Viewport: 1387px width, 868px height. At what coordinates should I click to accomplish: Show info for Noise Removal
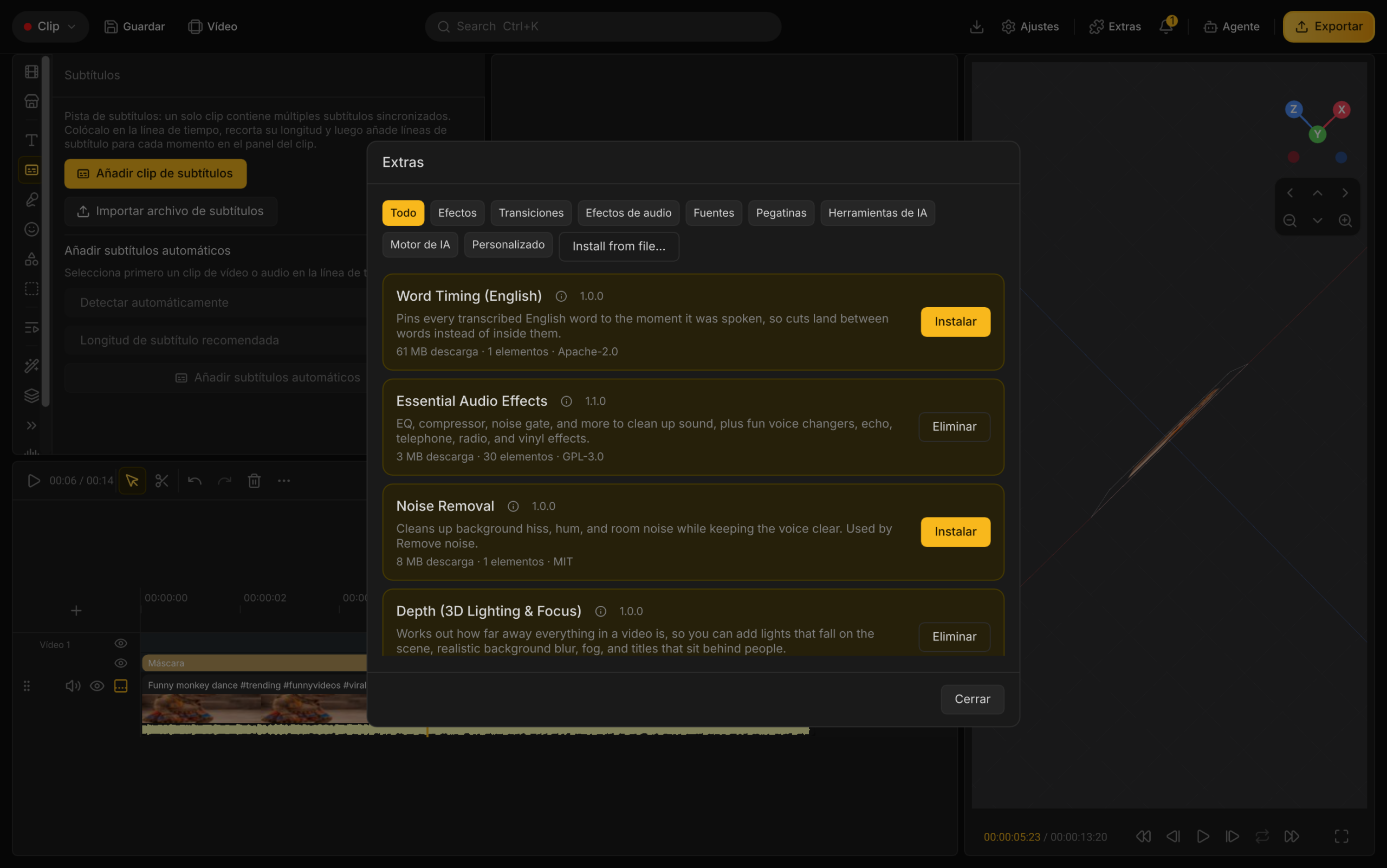click(x=513, y=506)
